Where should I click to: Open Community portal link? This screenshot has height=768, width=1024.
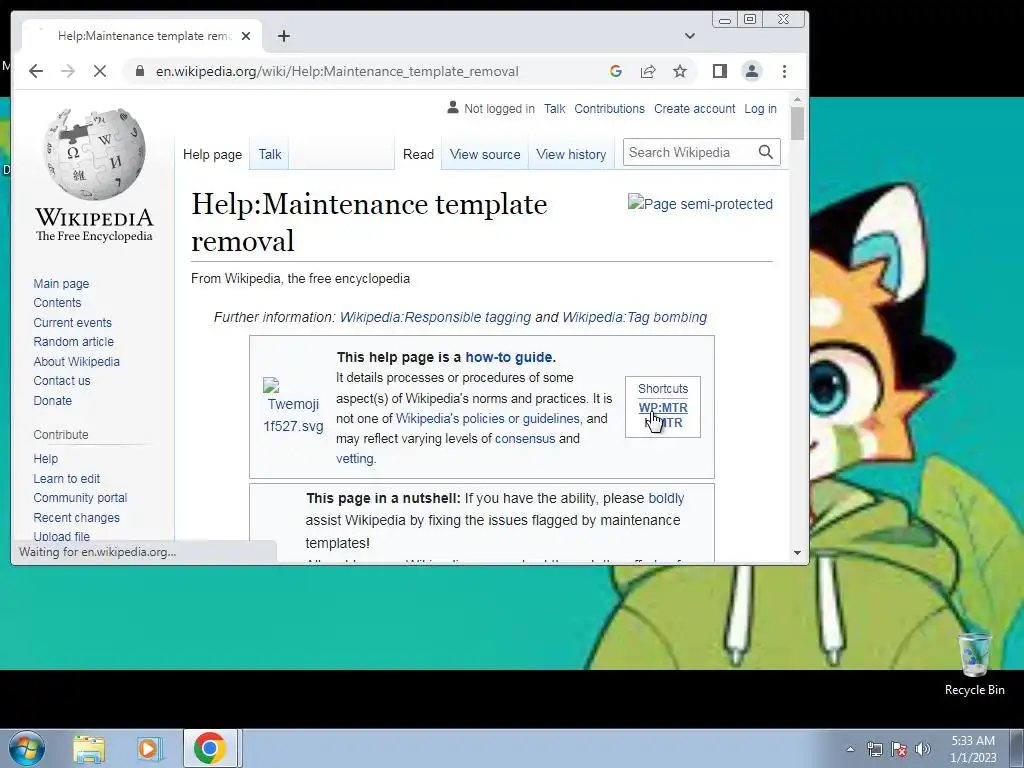click(x=80, y=498)
